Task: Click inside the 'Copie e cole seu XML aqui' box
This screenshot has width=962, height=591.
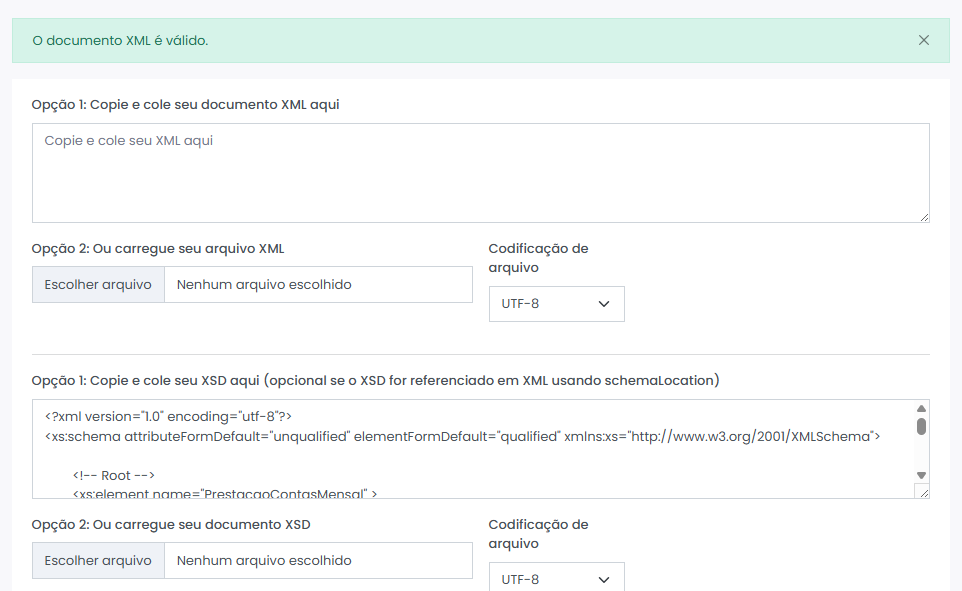Action: pyautogui.click(x=480, y=170)
